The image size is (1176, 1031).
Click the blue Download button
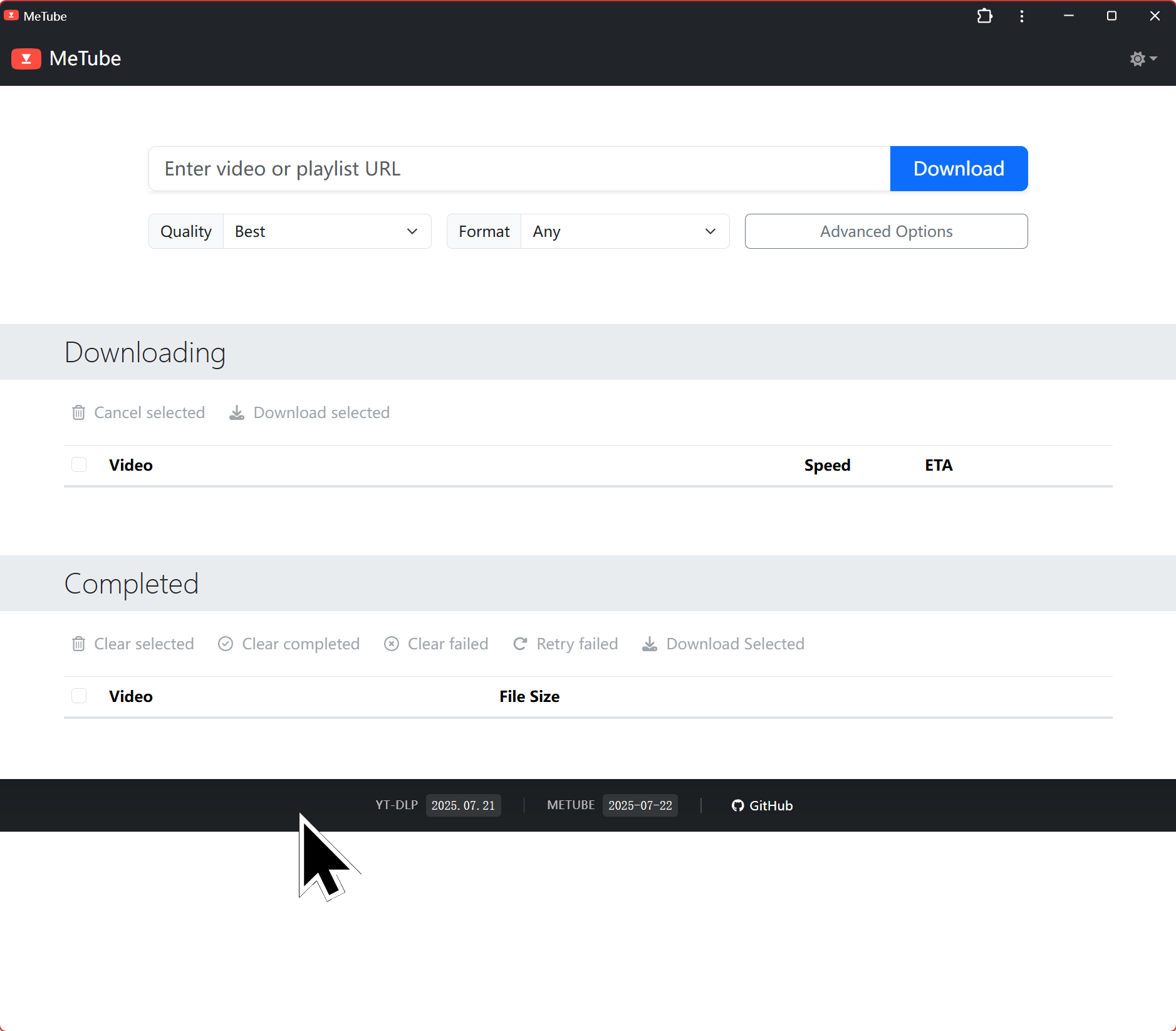pyautogui.click(x=959, y=169)
